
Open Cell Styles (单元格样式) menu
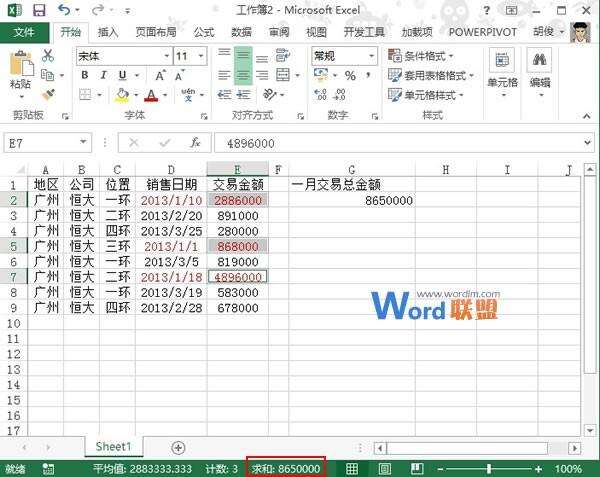coord(426,94)
